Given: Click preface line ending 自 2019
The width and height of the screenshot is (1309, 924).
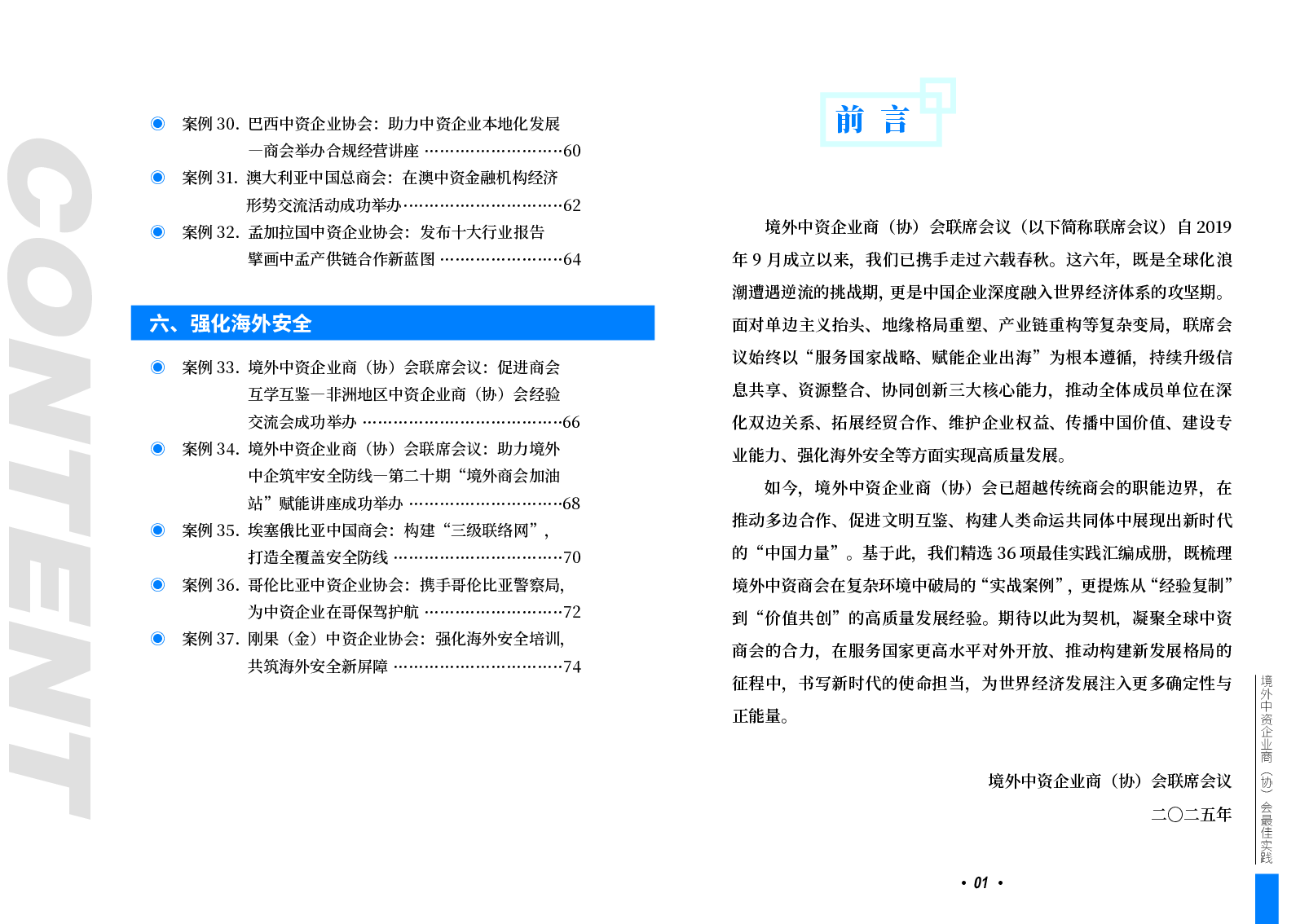Looking at the screenshot, I should [998, 227].
